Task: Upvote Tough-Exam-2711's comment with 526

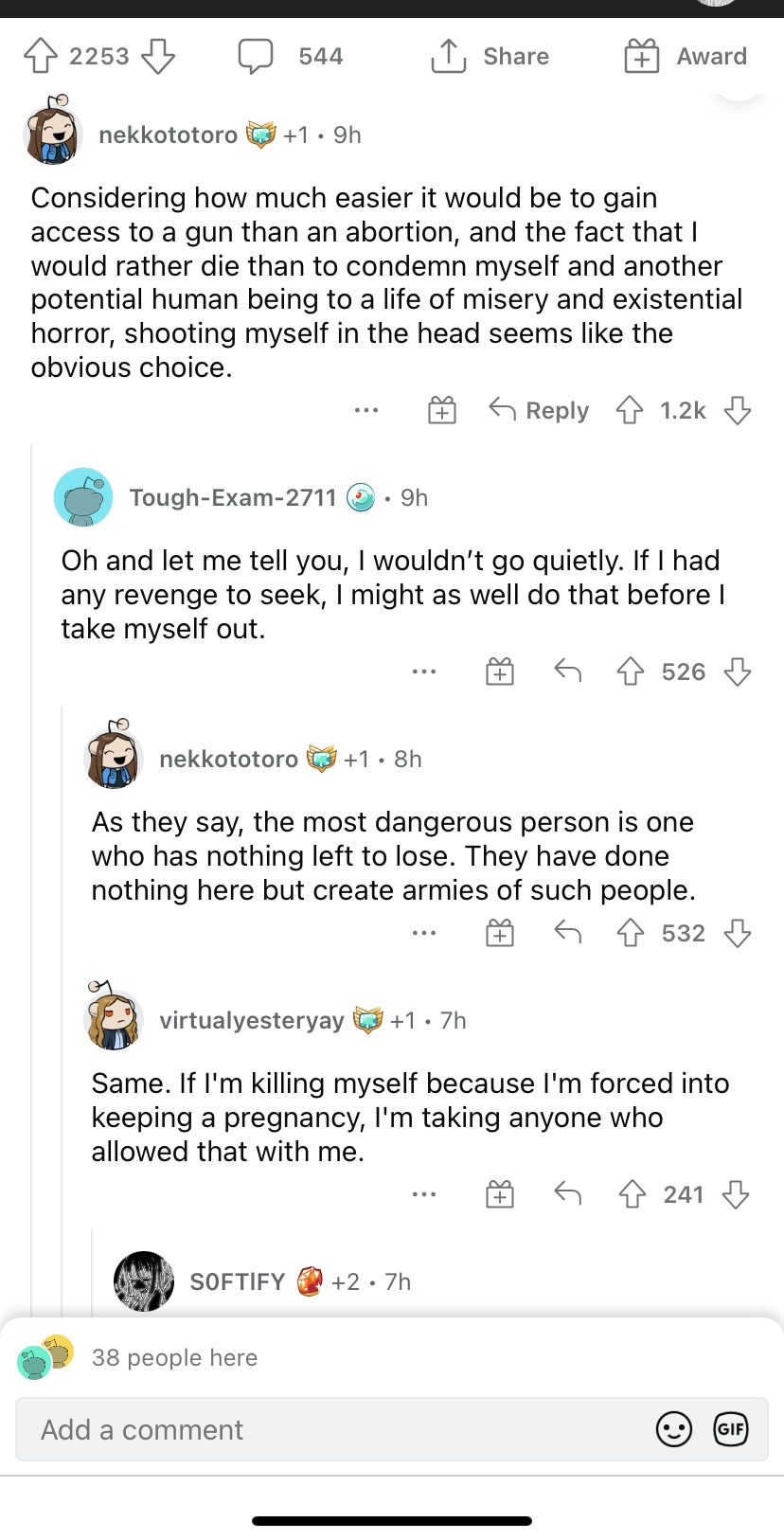Action: click(x=631, y=672)
